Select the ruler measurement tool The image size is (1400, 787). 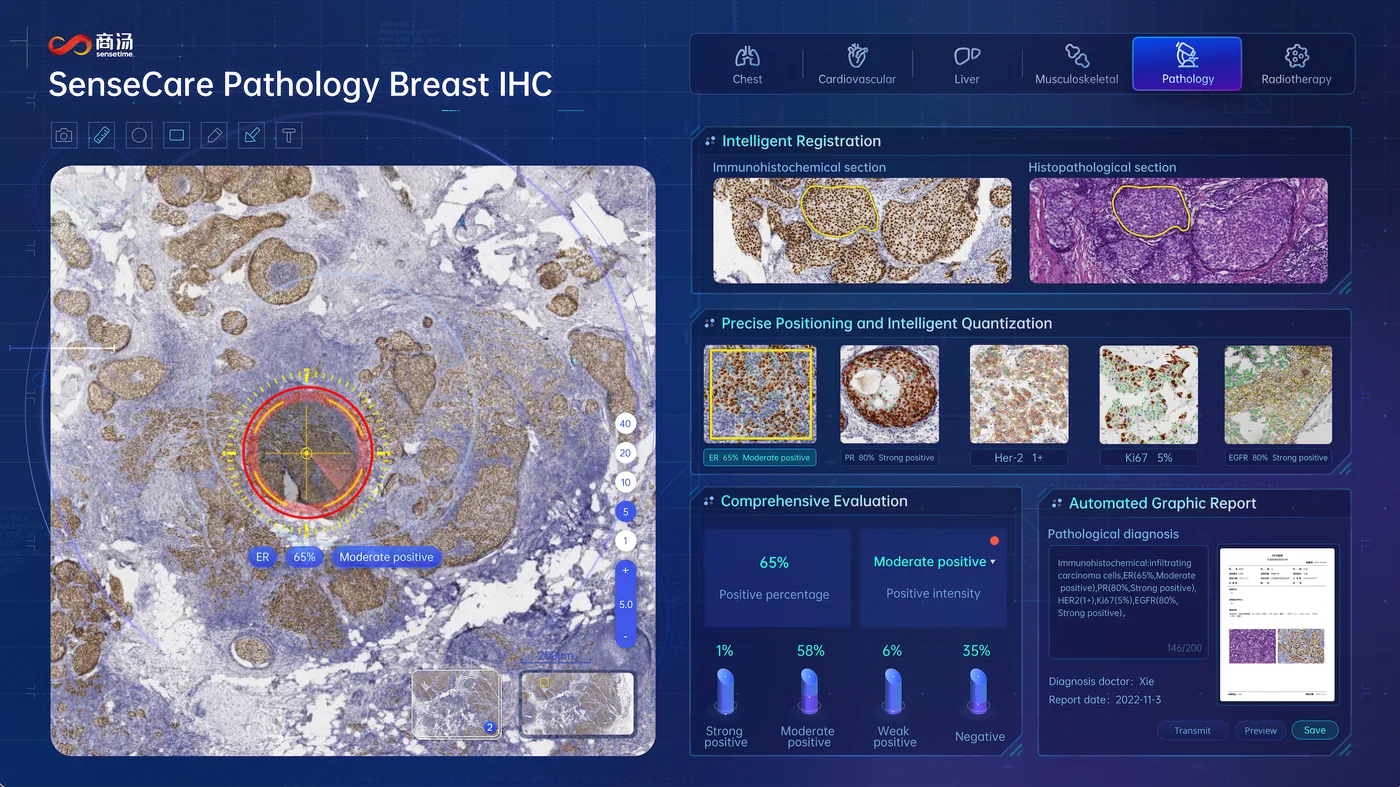[x=102, y=135]
